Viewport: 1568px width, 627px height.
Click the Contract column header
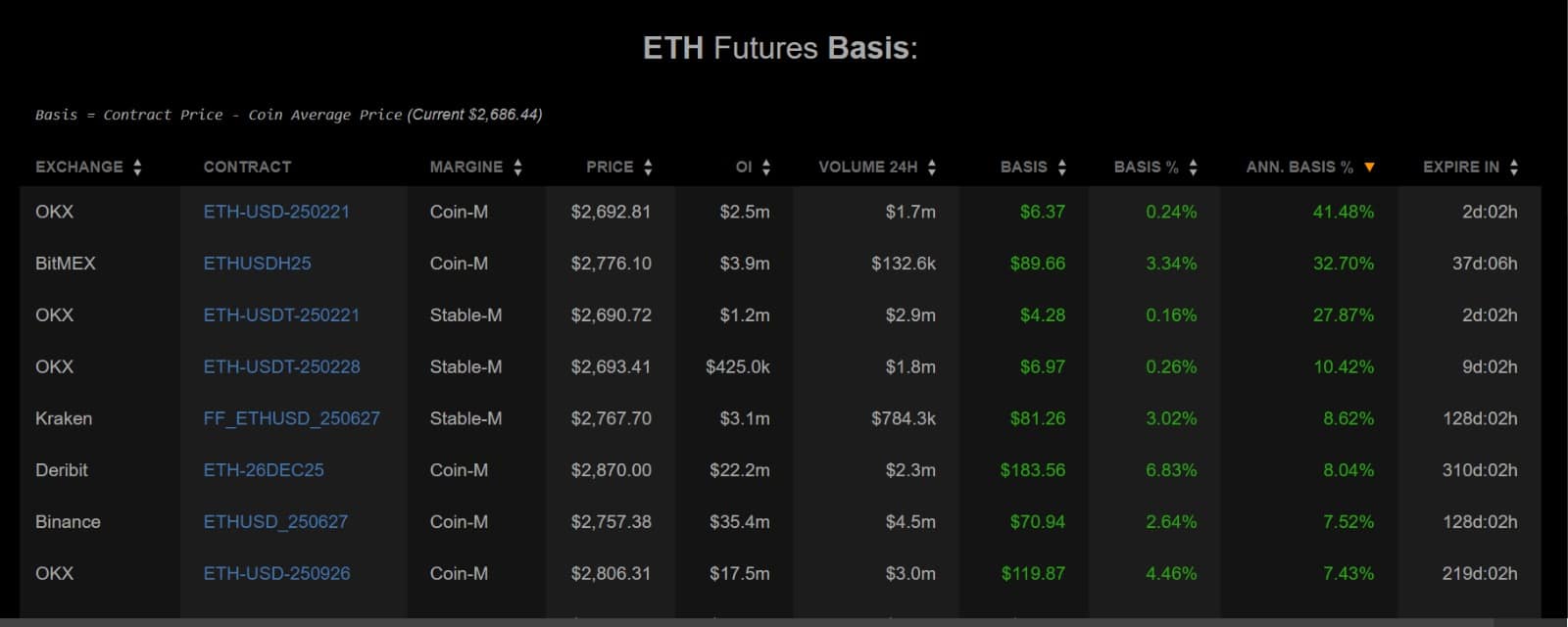click(247, 168)
